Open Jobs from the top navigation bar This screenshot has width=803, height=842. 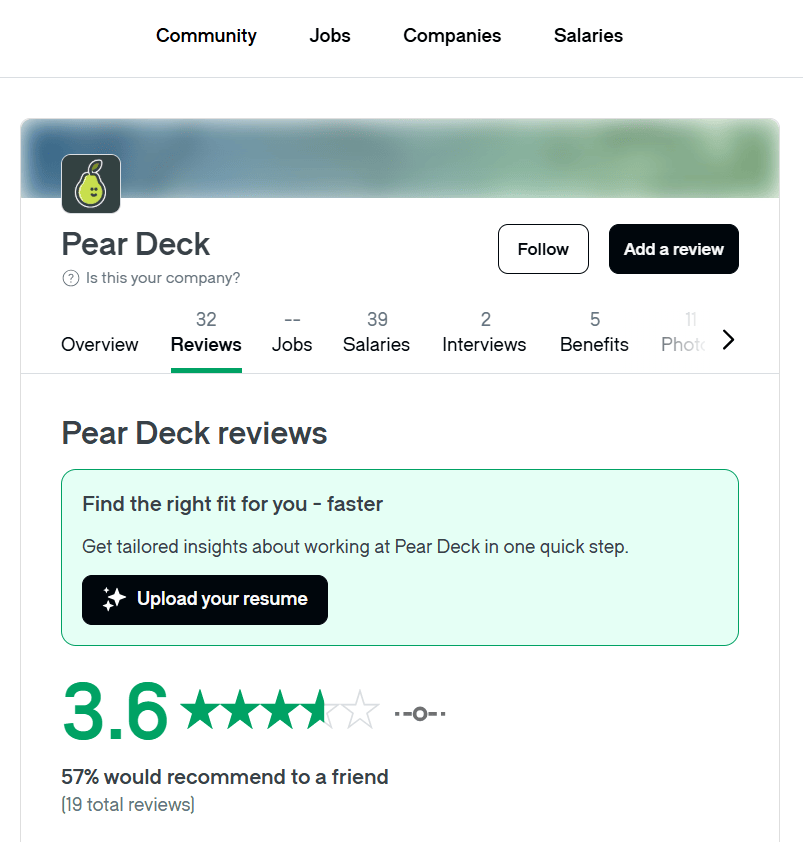click(x=329, y=35)
